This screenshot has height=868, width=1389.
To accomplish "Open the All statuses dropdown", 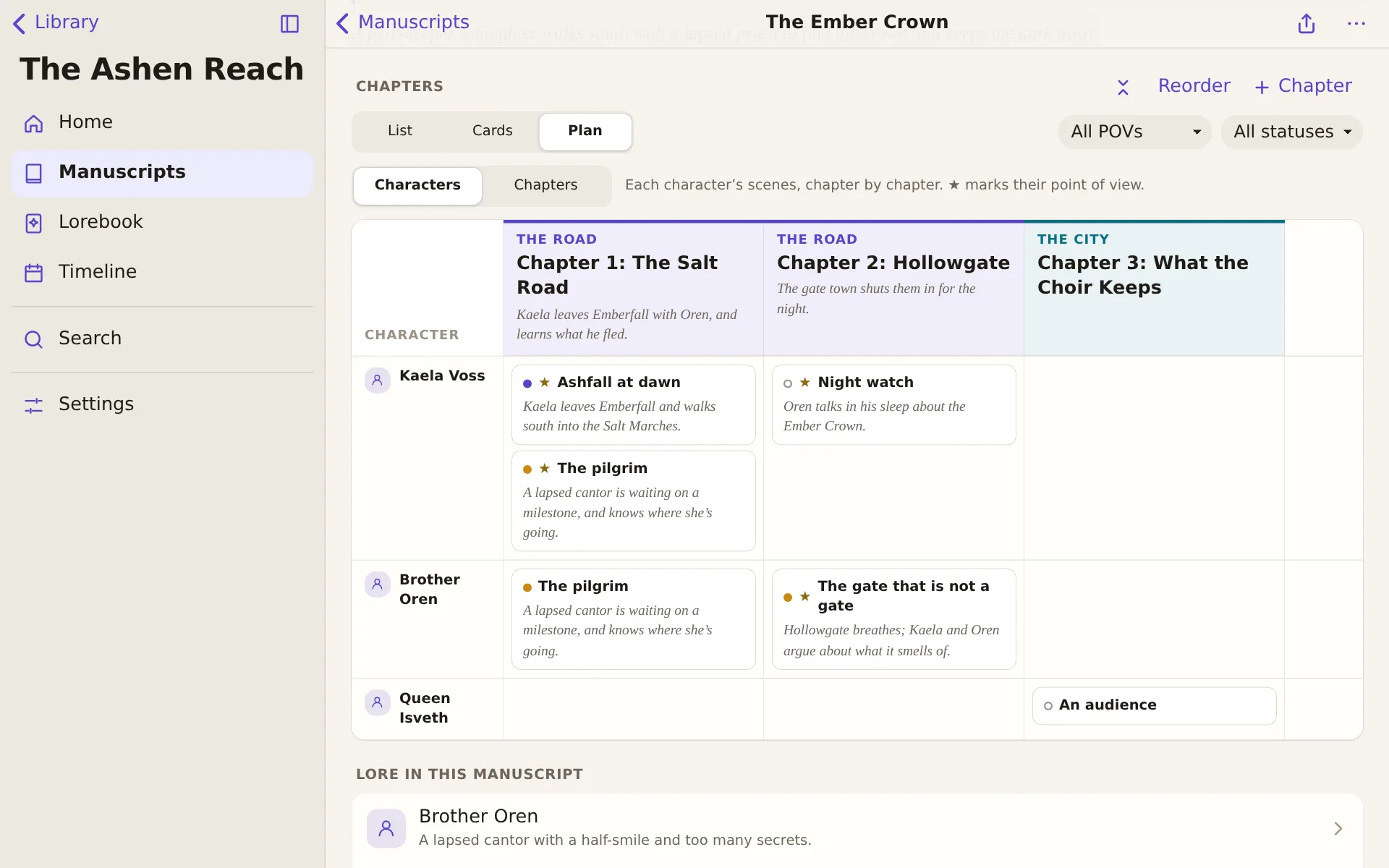I will [x=1291, y=132].
